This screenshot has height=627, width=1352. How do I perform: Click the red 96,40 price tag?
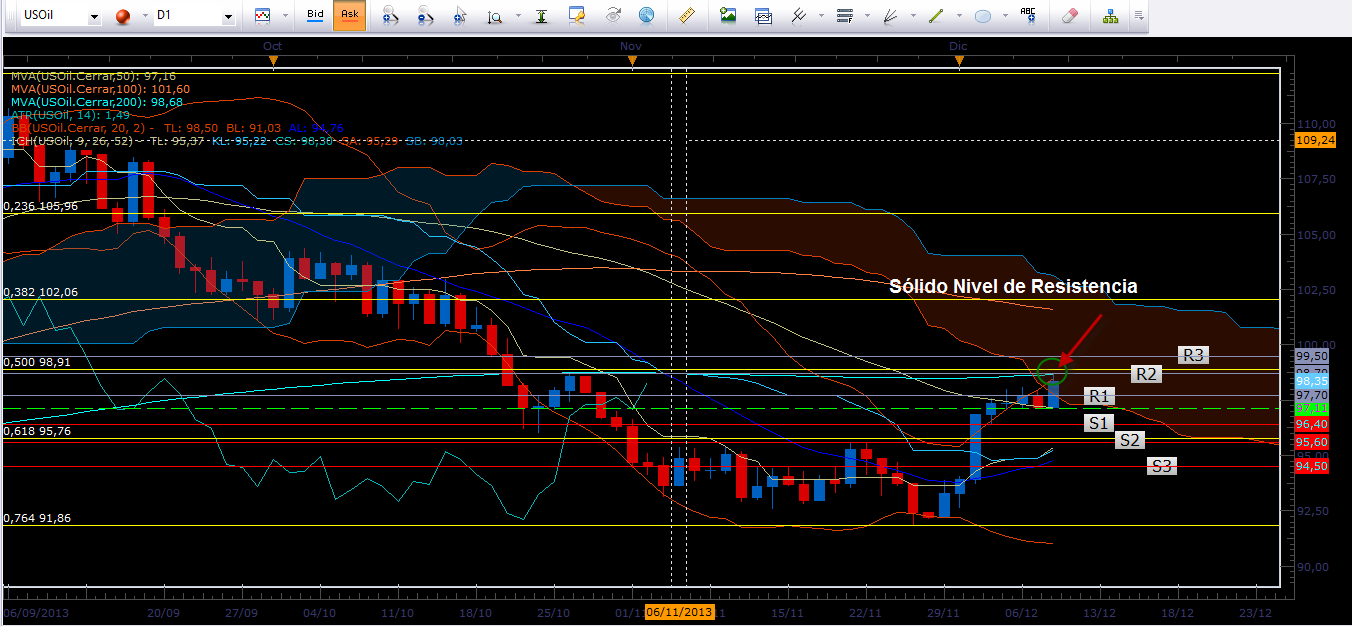click(x=1311, y=424)
